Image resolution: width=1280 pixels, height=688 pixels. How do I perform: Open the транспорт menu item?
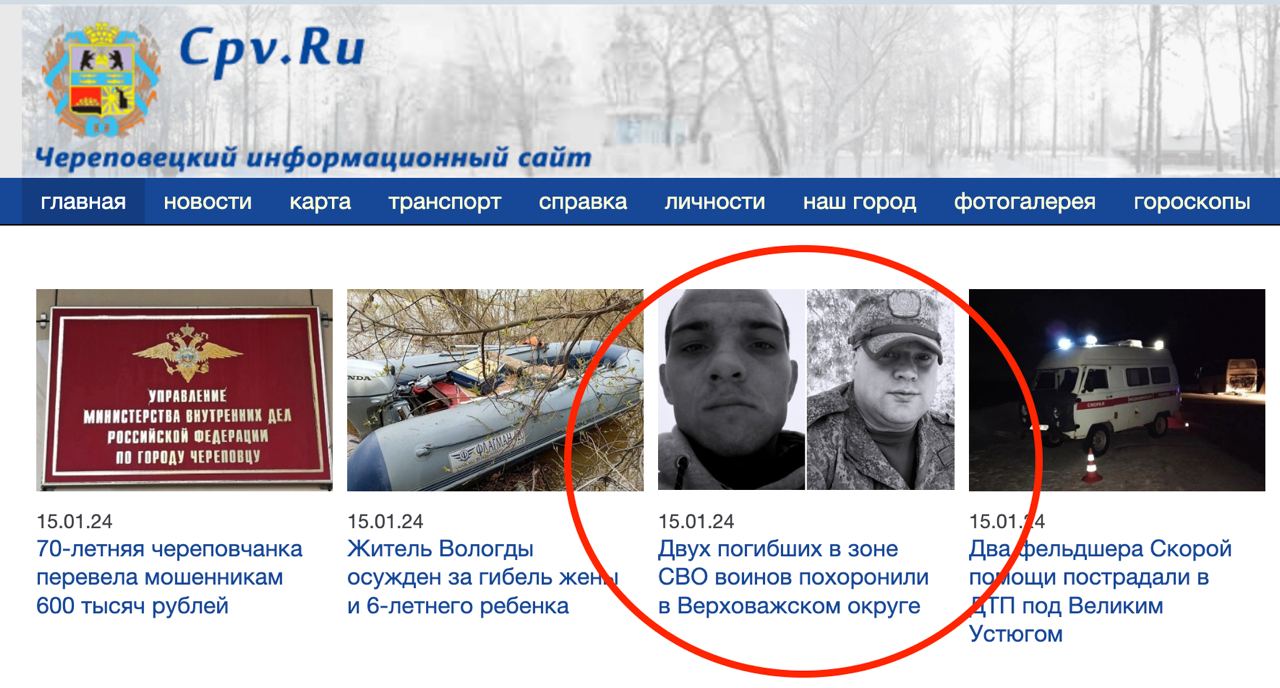coord(445,202)
